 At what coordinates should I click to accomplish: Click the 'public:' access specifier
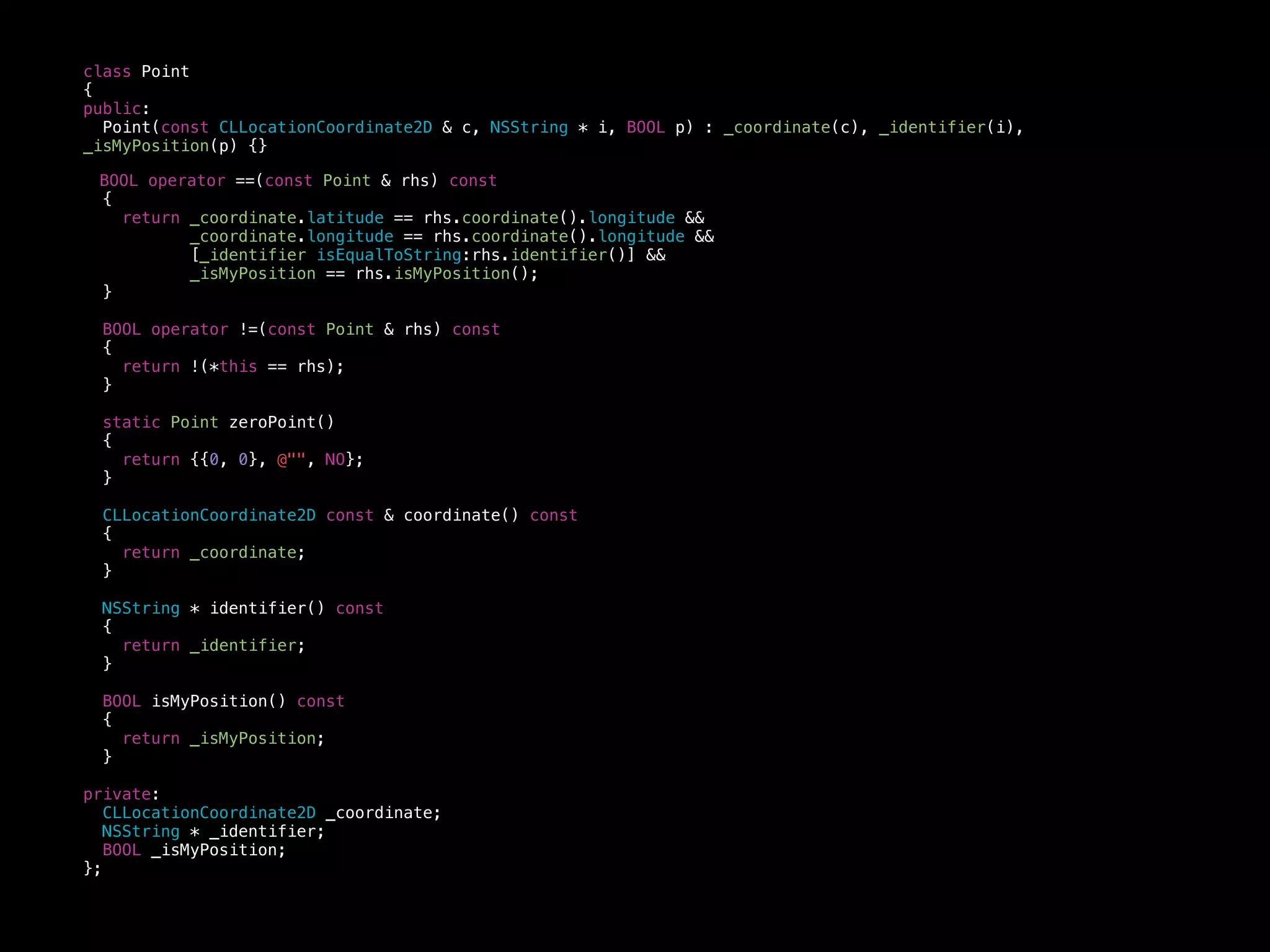pos(117,109)
